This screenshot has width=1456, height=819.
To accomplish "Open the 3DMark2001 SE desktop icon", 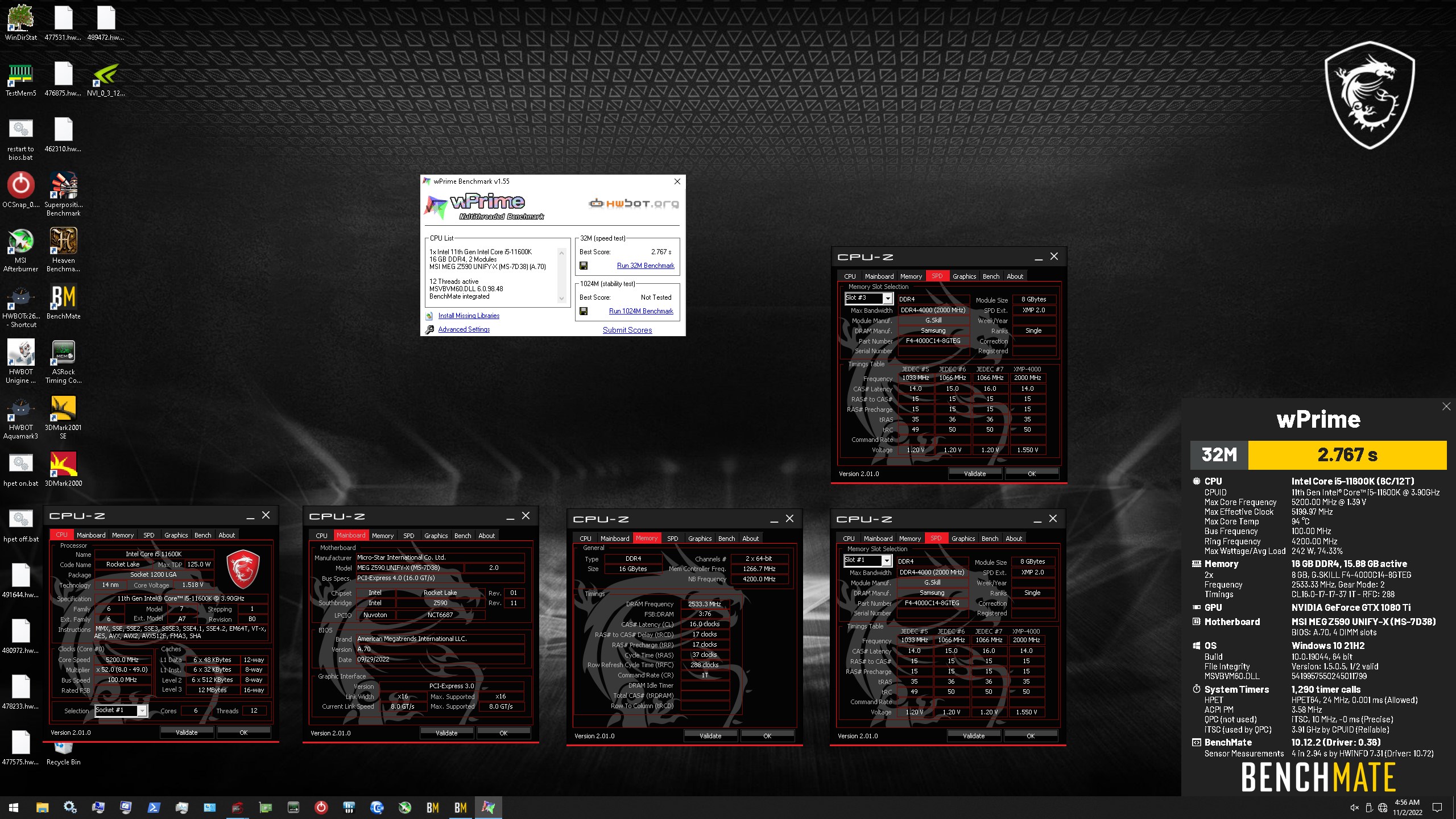I will (x=64, y=417).
